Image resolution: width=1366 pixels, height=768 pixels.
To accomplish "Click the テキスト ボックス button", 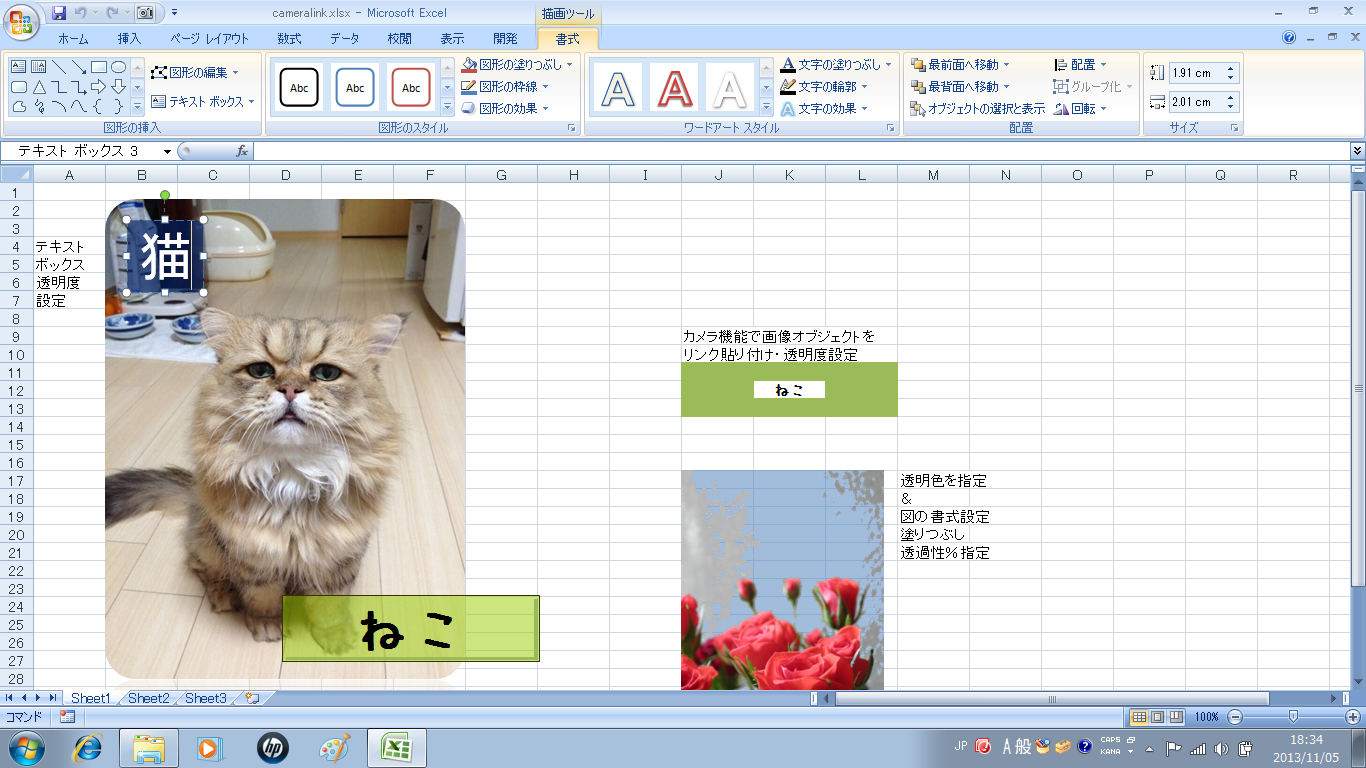I will [x=203, y=101].
